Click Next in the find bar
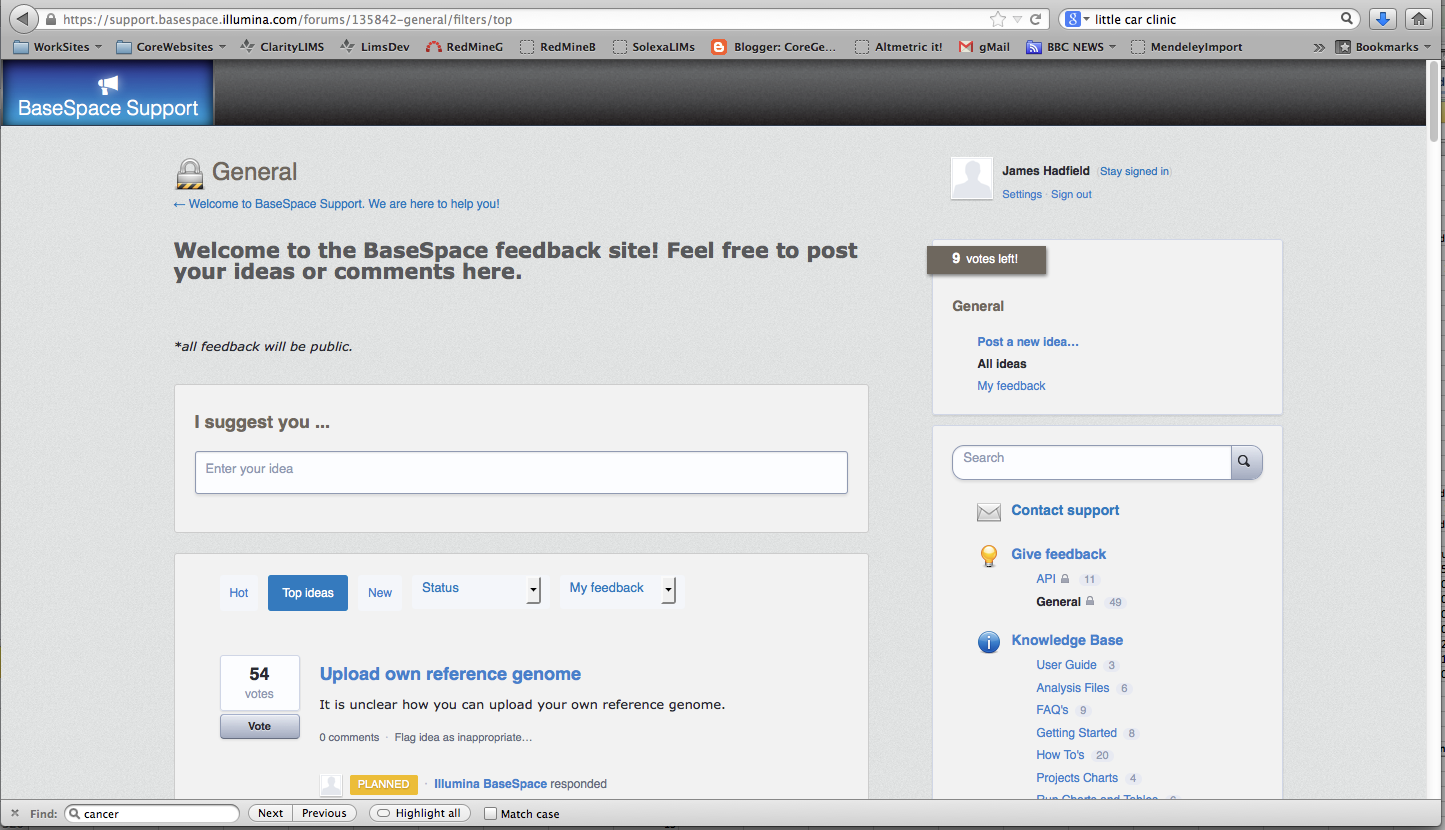Image resolution: width=1445 pixels, height=830 pixels. pyautogui.click(x=270, y=813)
